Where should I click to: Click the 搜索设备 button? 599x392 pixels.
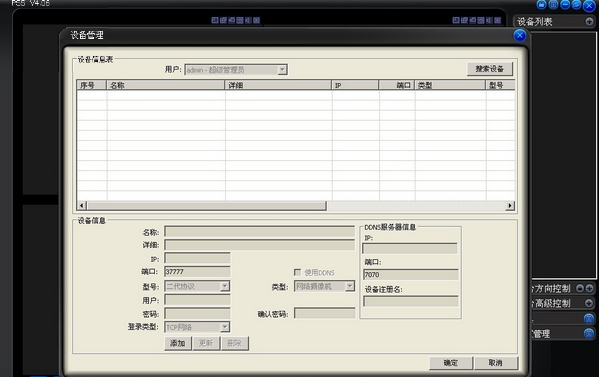(x=490, y=69)
